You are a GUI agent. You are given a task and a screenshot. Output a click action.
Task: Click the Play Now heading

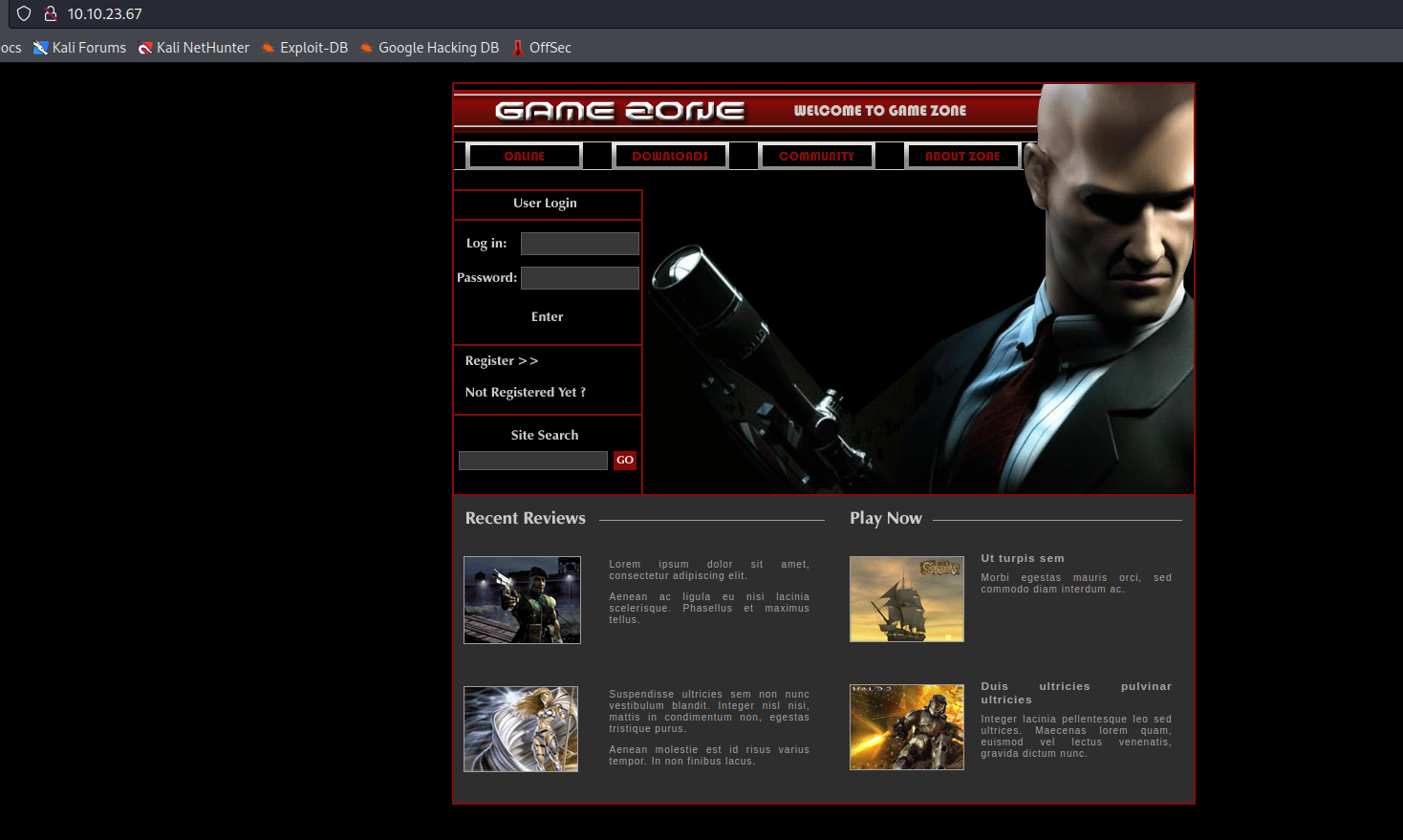(x=886, y=518)
